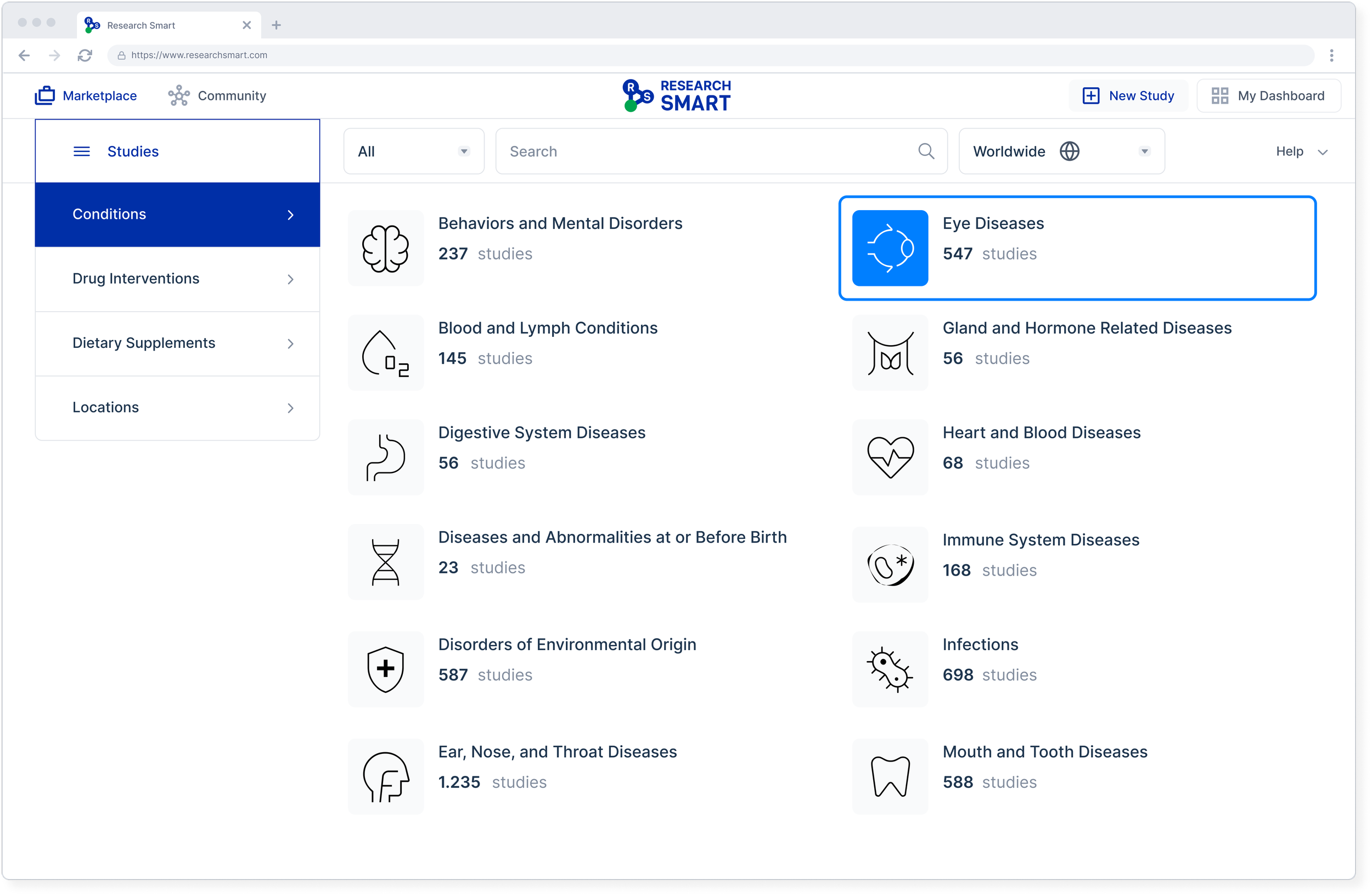This screenshot has width=1372, height=896.
Task: Open My Dashboard
Action: (x=1268, y=95)
